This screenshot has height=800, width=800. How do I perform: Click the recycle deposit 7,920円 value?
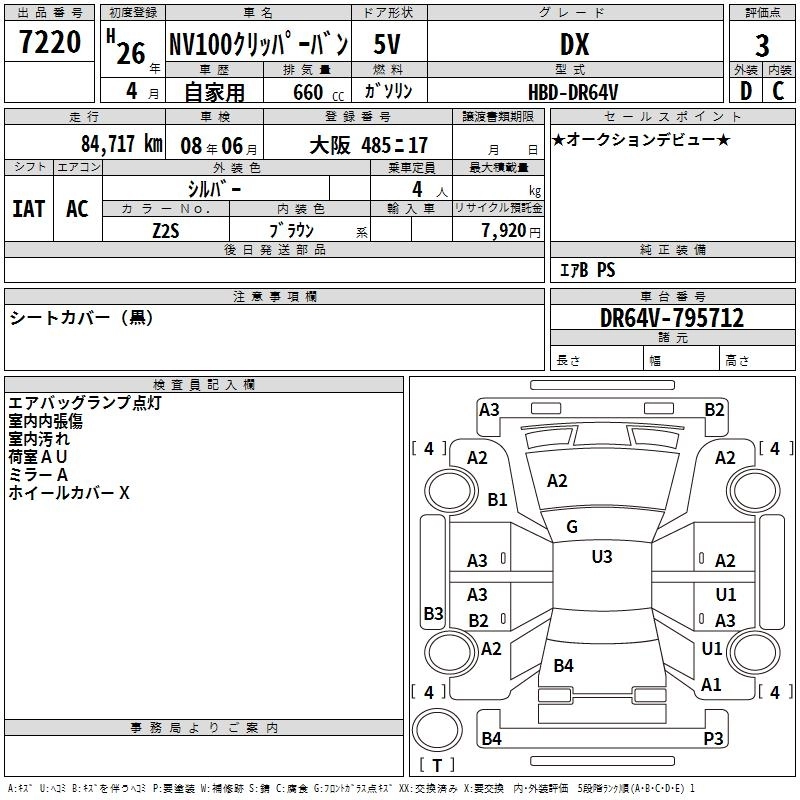pyautogui.click(x=511, y=231)
